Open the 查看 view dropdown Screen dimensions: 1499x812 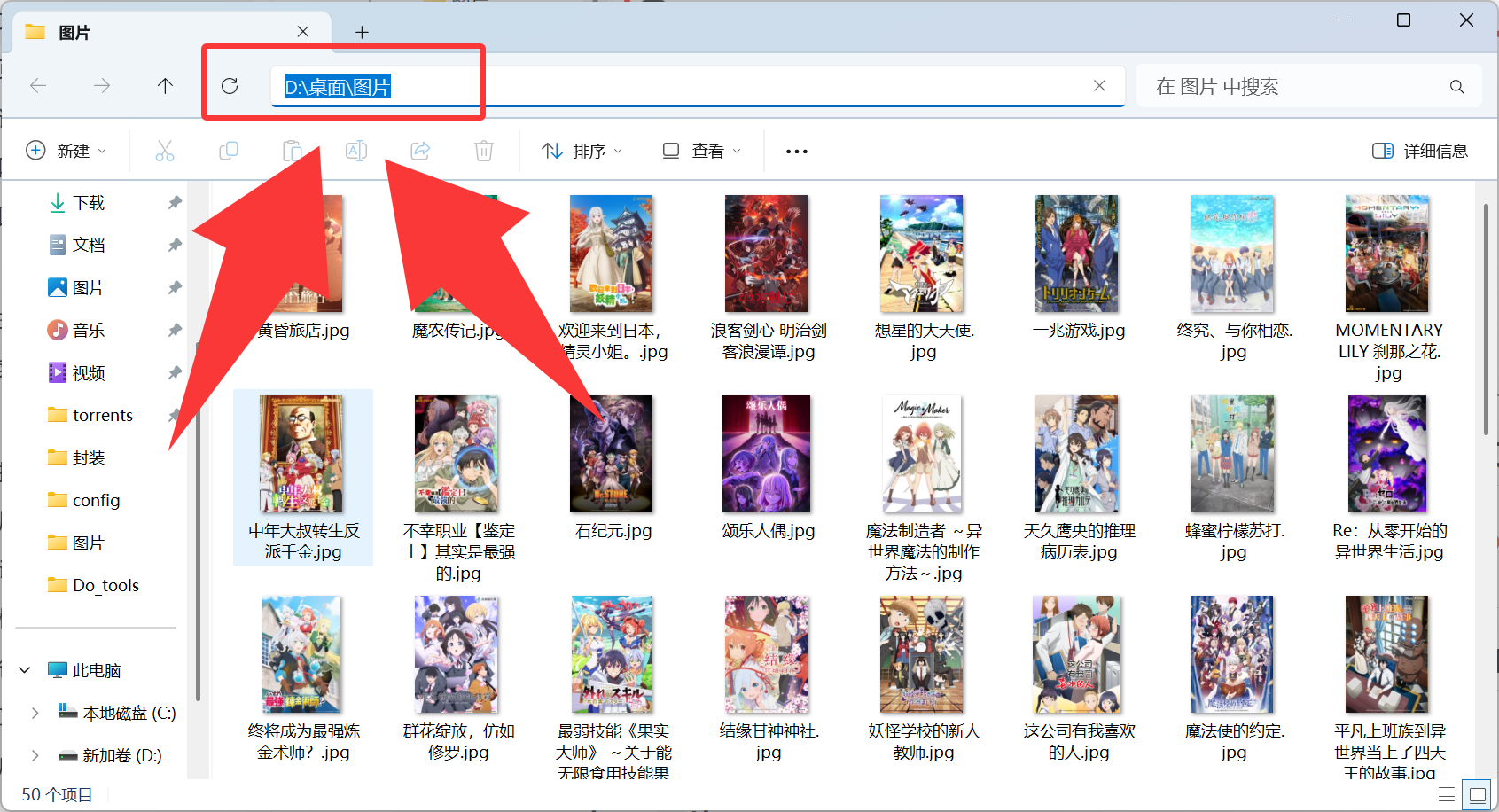pyautogui.click(x=701, y=152)
